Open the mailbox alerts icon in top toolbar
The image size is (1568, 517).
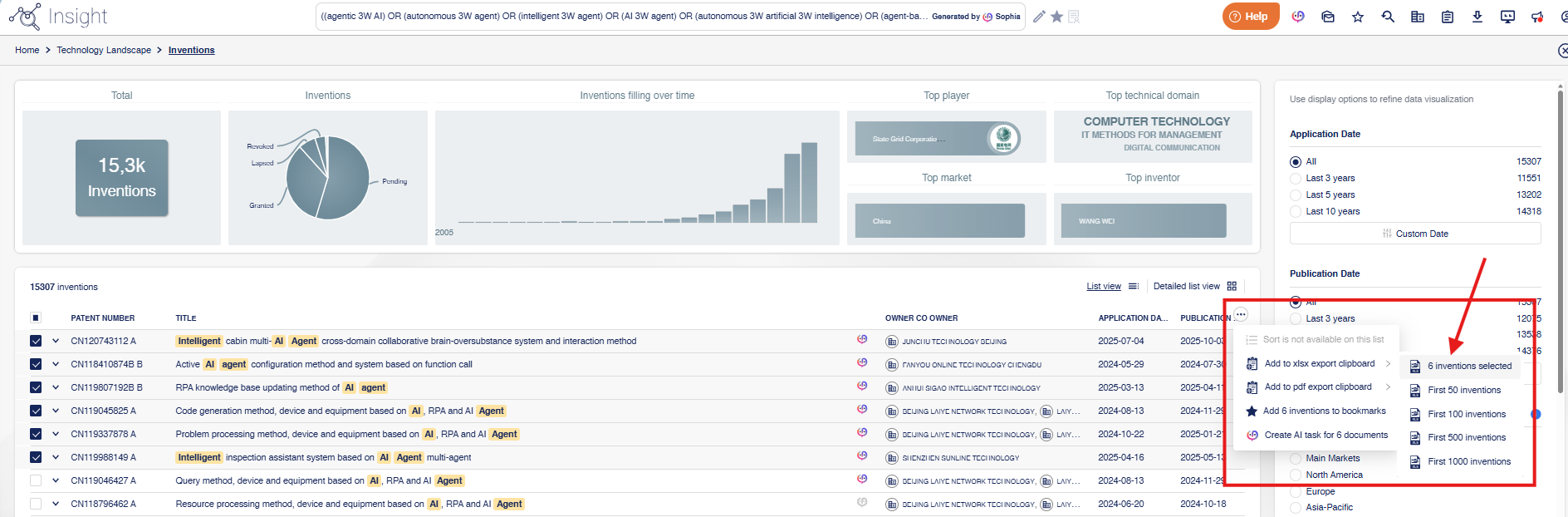[x=1328, y=17]
